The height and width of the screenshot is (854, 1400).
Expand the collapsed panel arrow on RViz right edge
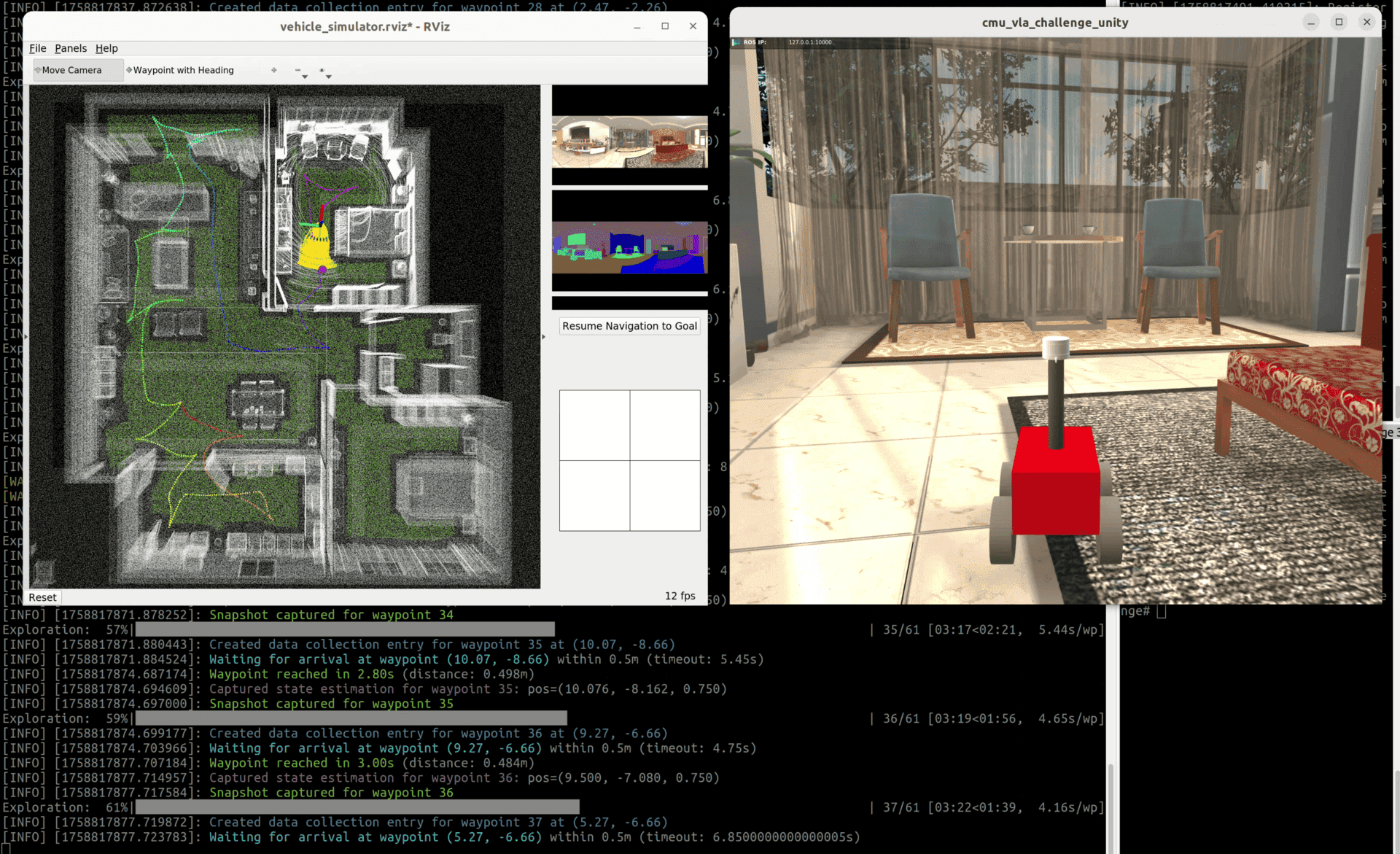click(x=543, y=337)
